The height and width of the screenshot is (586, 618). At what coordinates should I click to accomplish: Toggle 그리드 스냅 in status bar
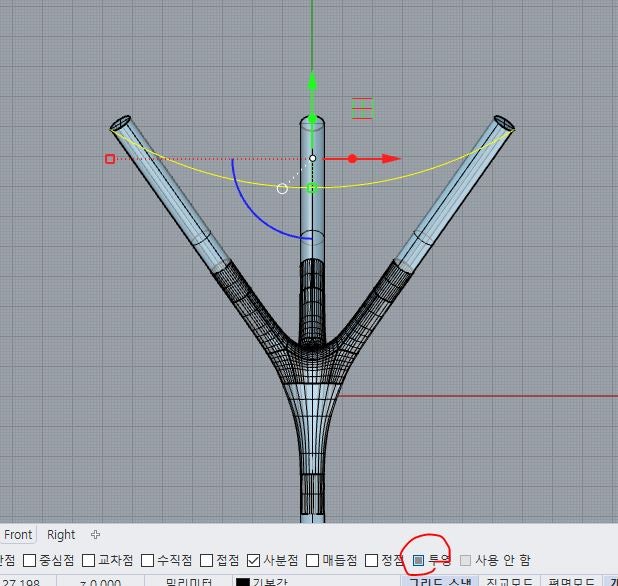tap(438, 581)
